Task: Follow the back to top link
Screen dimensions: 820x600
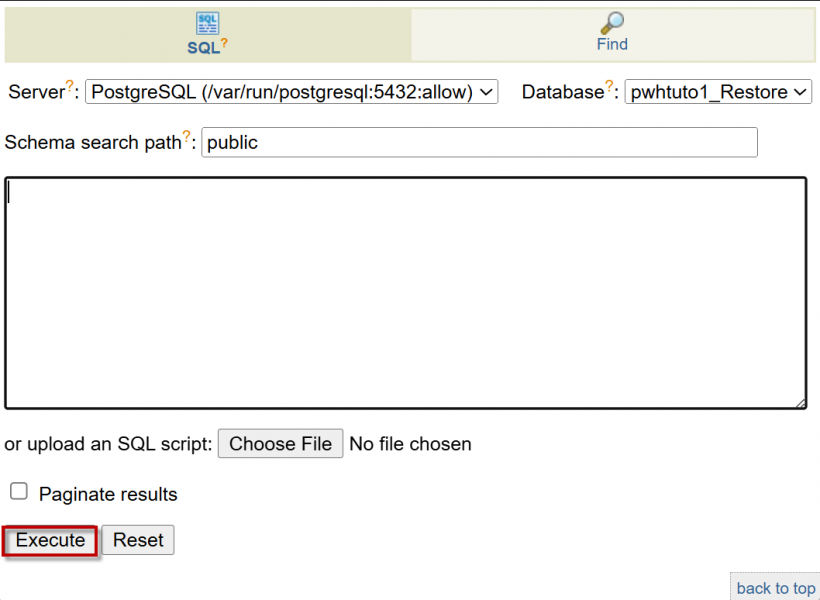Action: pyautogui.click(x=775, y=588)
